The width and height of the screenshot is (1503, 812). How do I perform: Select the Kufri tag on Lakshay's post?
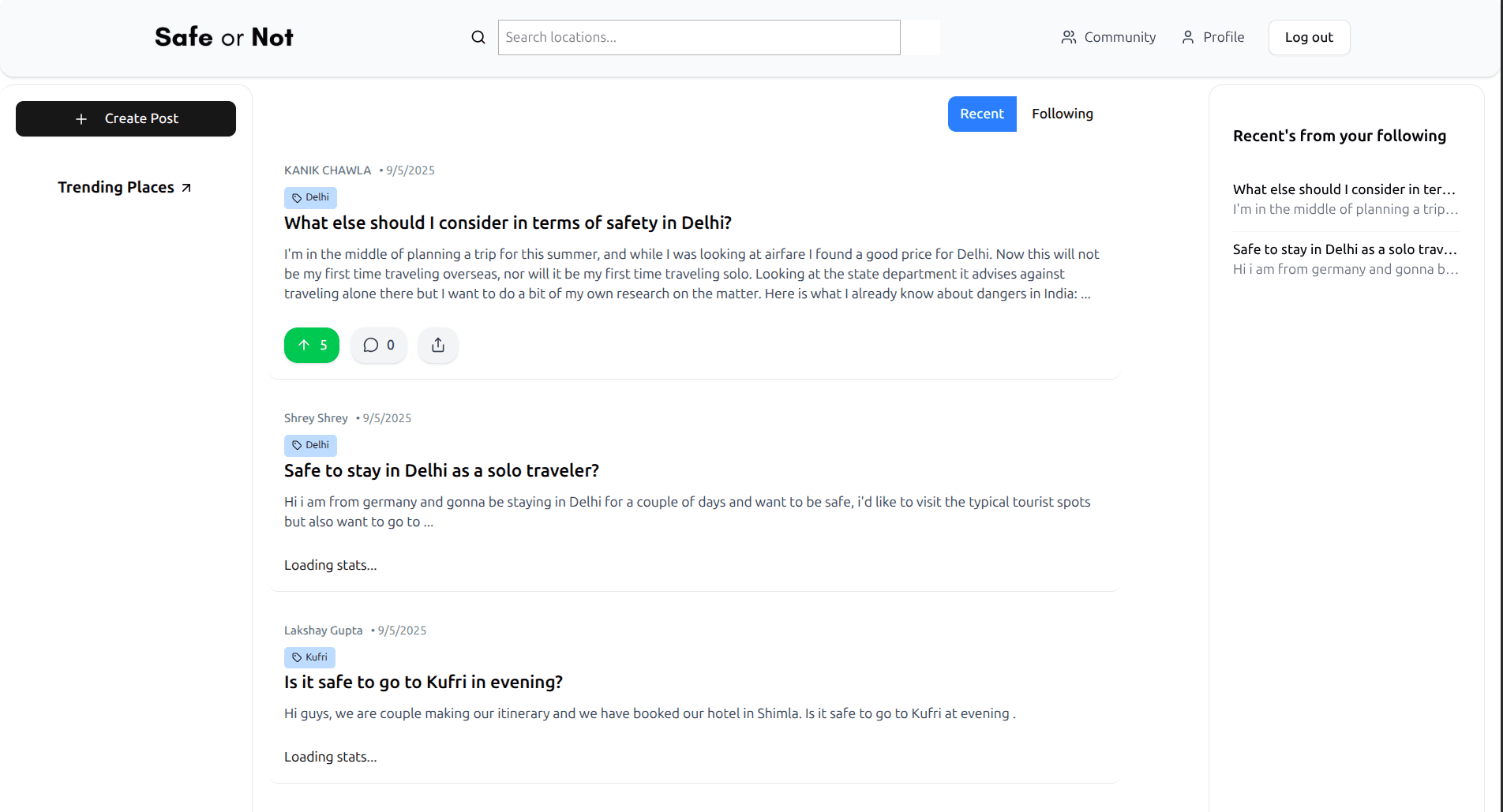[309, 657]
